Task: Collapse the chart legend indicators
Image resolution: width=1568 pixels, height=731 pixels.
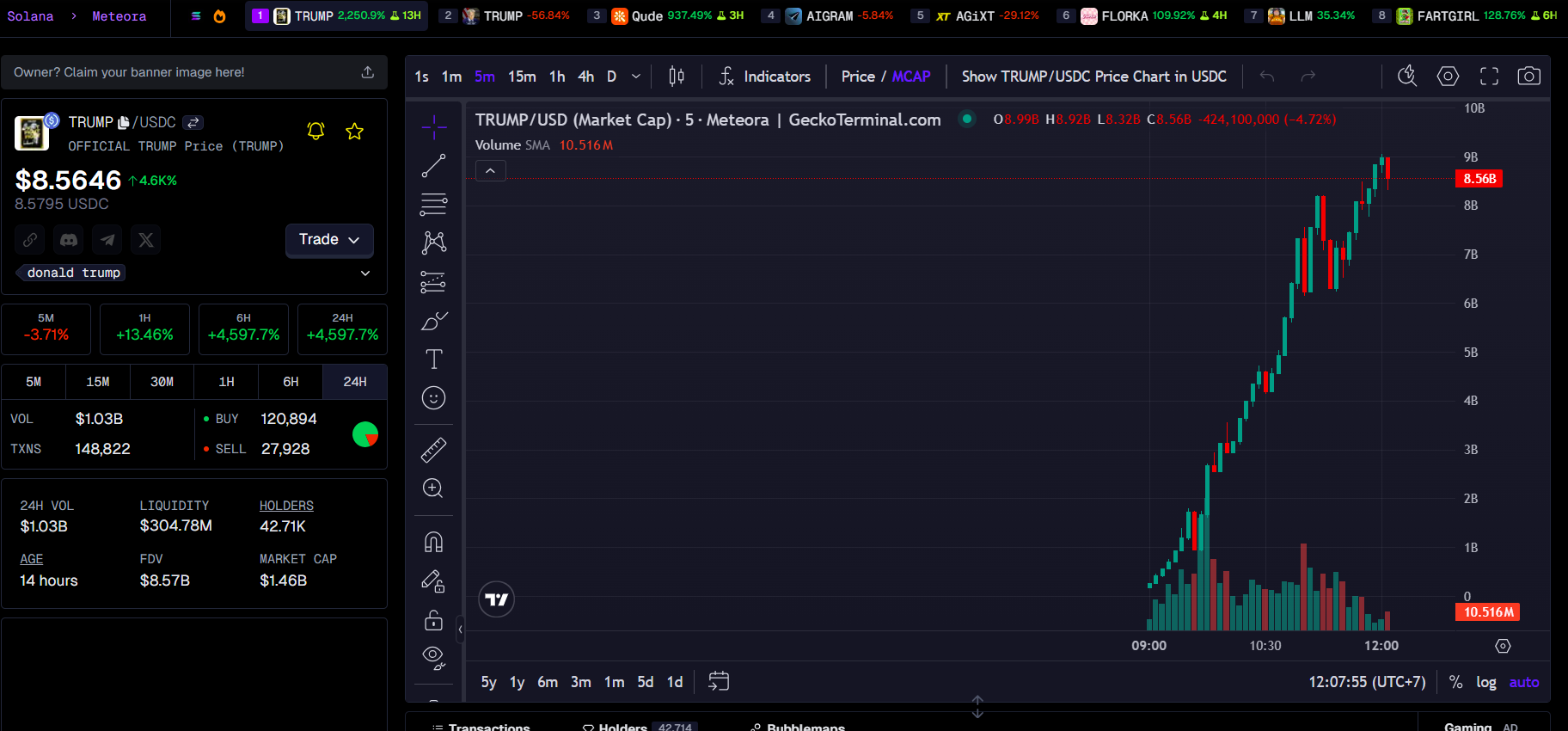Action: 490,171
